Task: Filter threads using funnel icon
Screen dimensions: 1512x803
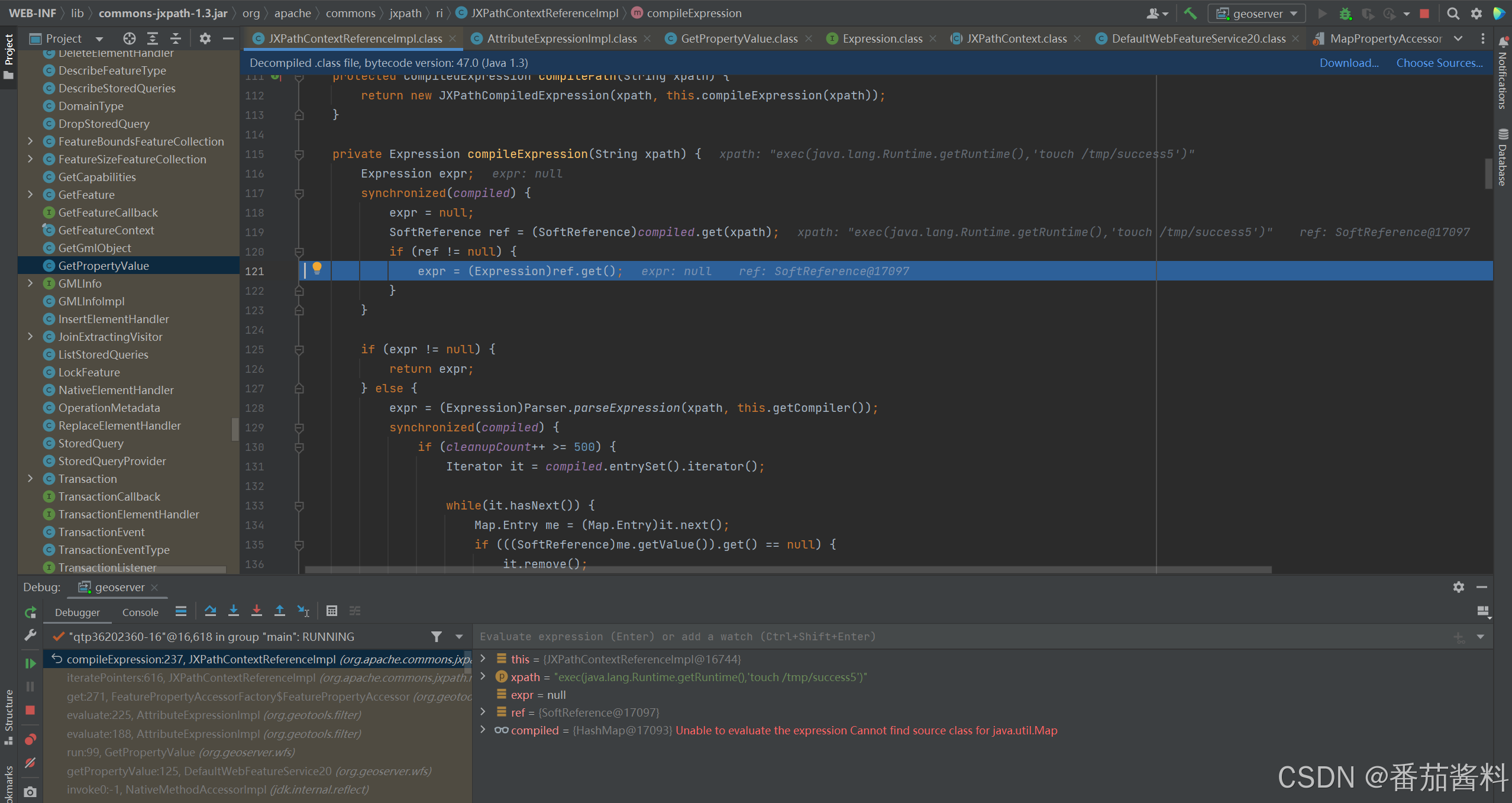Action: [x=437, y=637]
